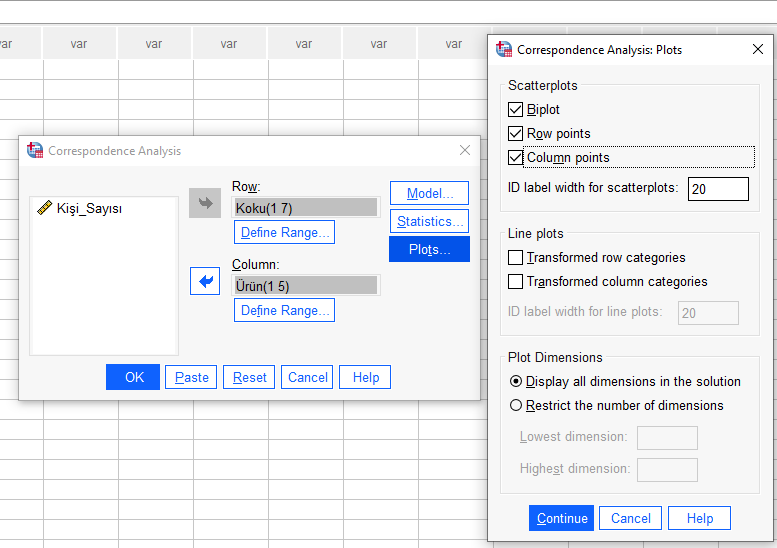Image resolution: width=777 pixels, height=548 pixels.
Task: Click the ID label width for scatterplots field
Action: [x=717, y=188]
